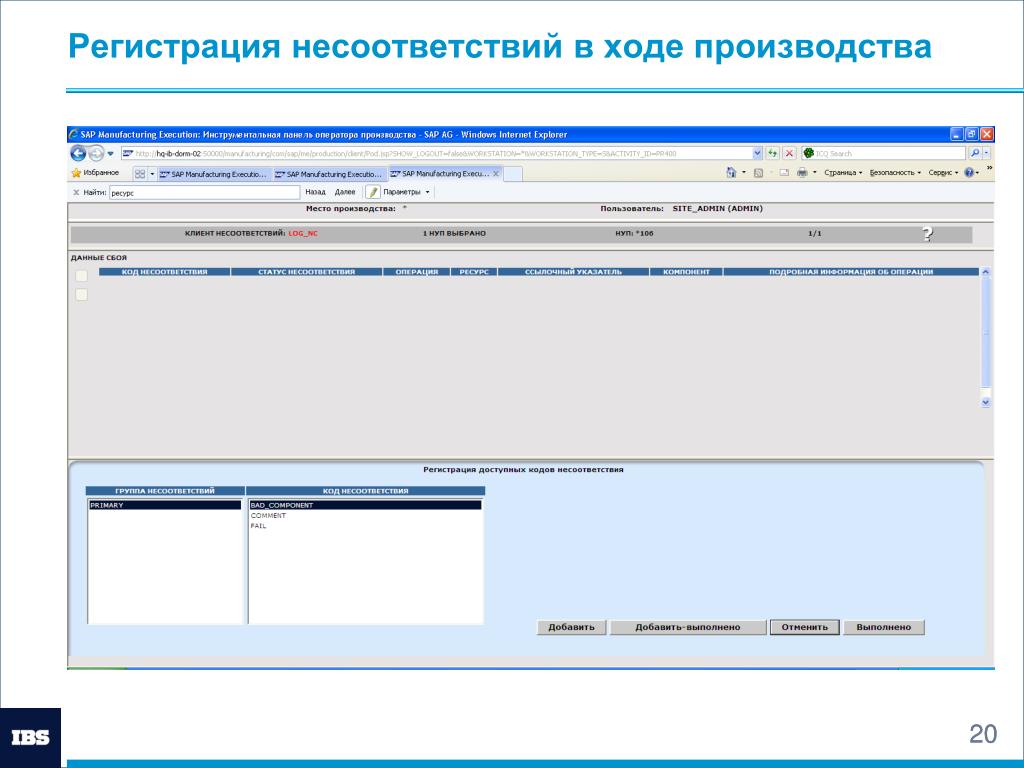
Task: Tick the second row checkbox in ДАННЫЕ СБОЯ
Action: click(81, 295)
